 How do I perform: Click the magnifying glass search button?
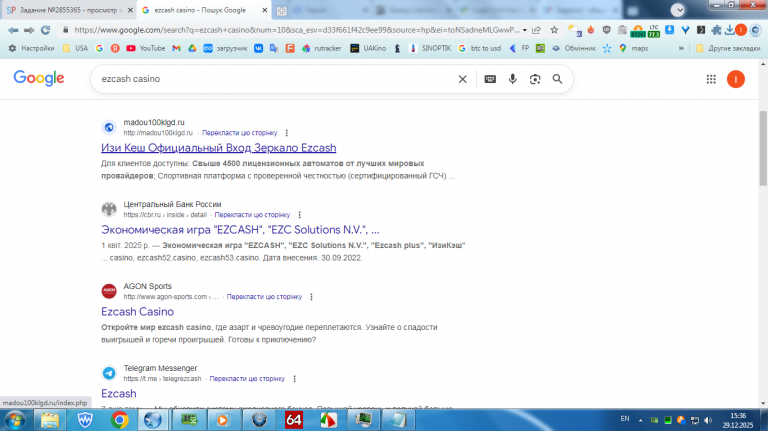[x=557, y=79]
